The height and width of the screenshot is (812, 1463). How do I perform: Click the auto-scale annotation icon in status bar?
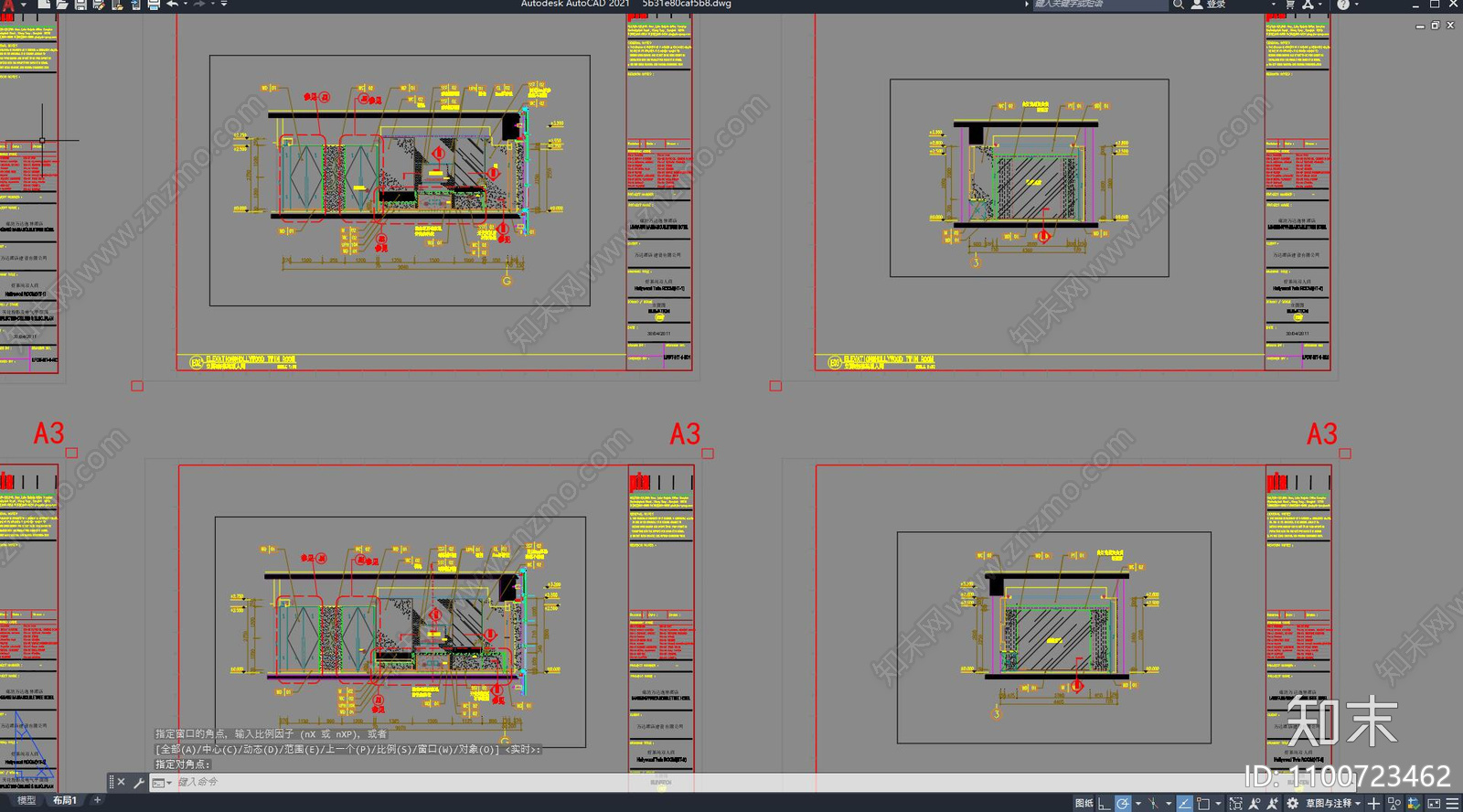click(1273, 804)
